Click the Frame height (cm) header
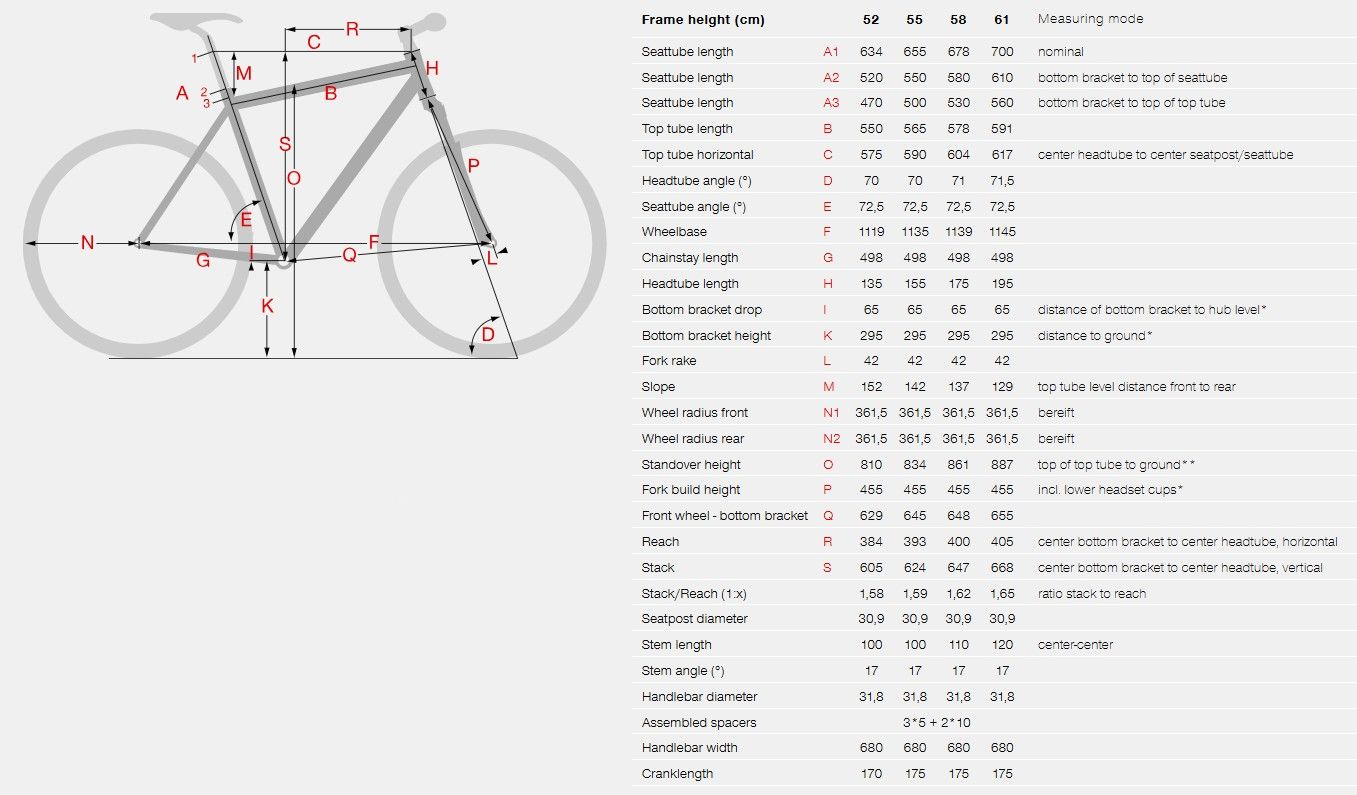The height and width of the screenshot is (795, 1357). point(703,20)
